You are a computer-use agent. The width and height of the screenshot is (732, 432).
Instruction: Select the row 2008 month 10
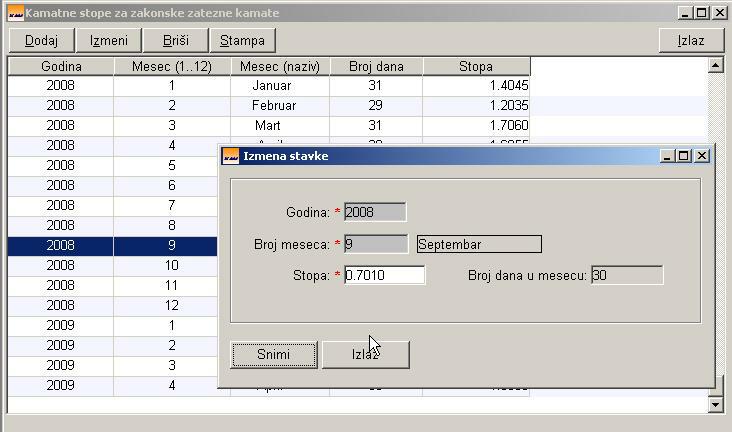tap(113, 266)
